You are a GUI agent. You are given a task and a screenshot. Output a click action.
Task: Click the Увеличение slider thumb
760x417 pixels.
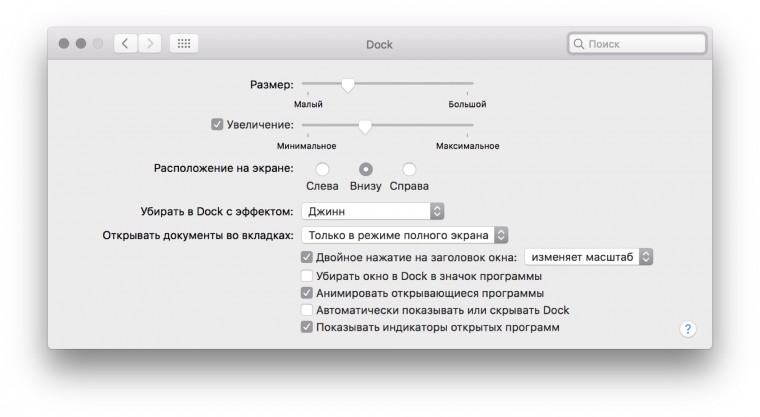(365, 127)
